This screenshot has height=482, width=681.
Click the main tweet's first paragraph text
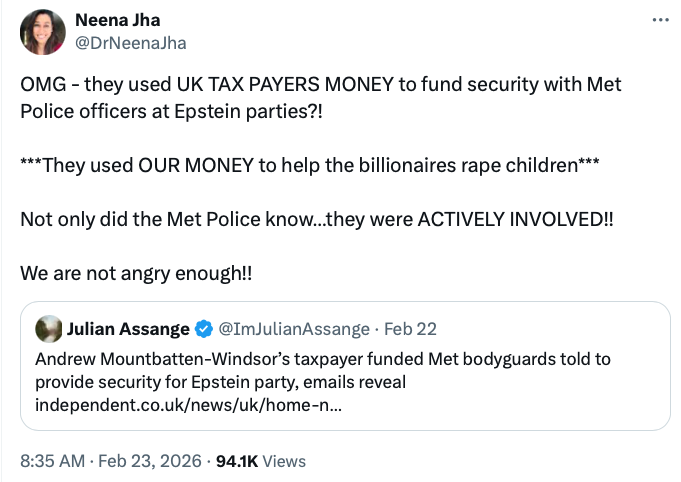(x=320, y=97)
